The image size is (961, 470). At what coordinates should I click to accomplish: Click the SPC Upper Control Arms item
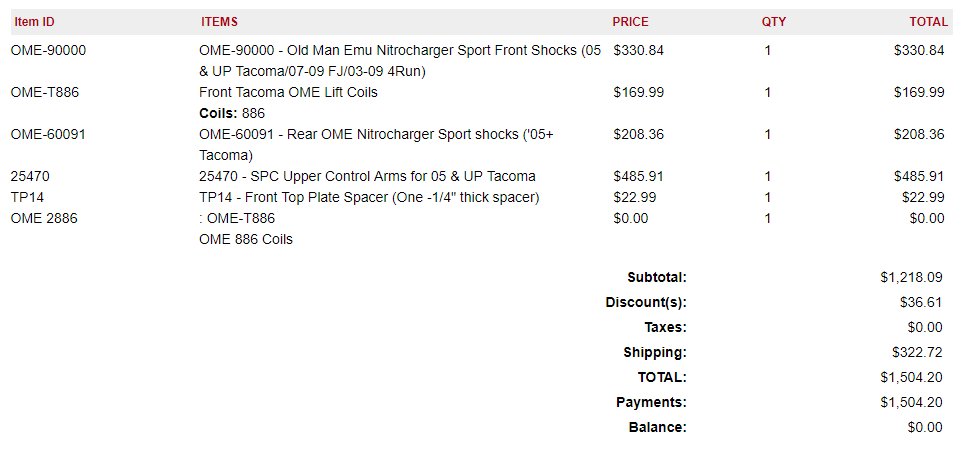click(367, 176)
